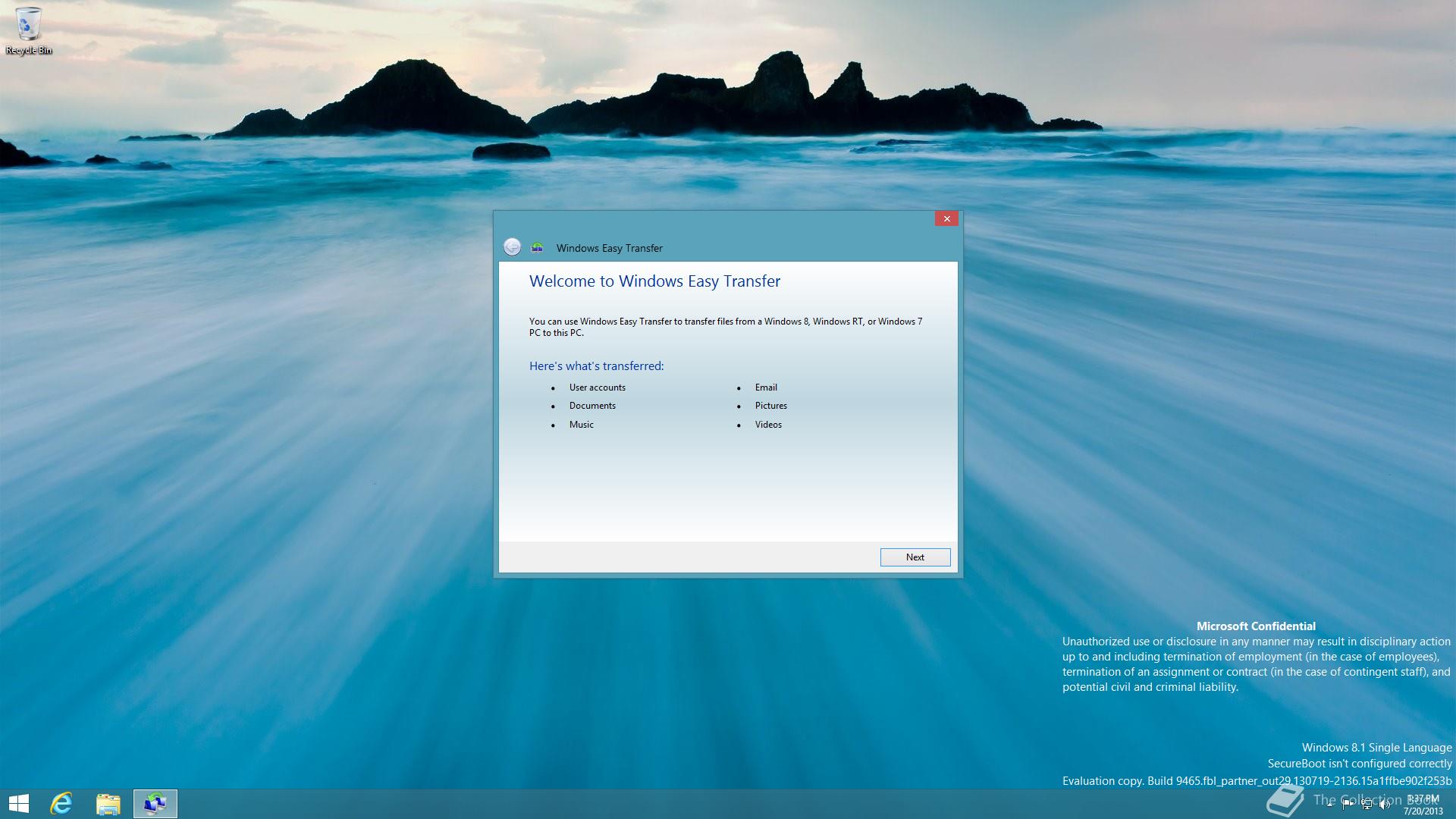Launch Internet Explorer from the taskbar
Viewport: 1456px width, 819px height.
pyautogui.click(x=61, y=804)
